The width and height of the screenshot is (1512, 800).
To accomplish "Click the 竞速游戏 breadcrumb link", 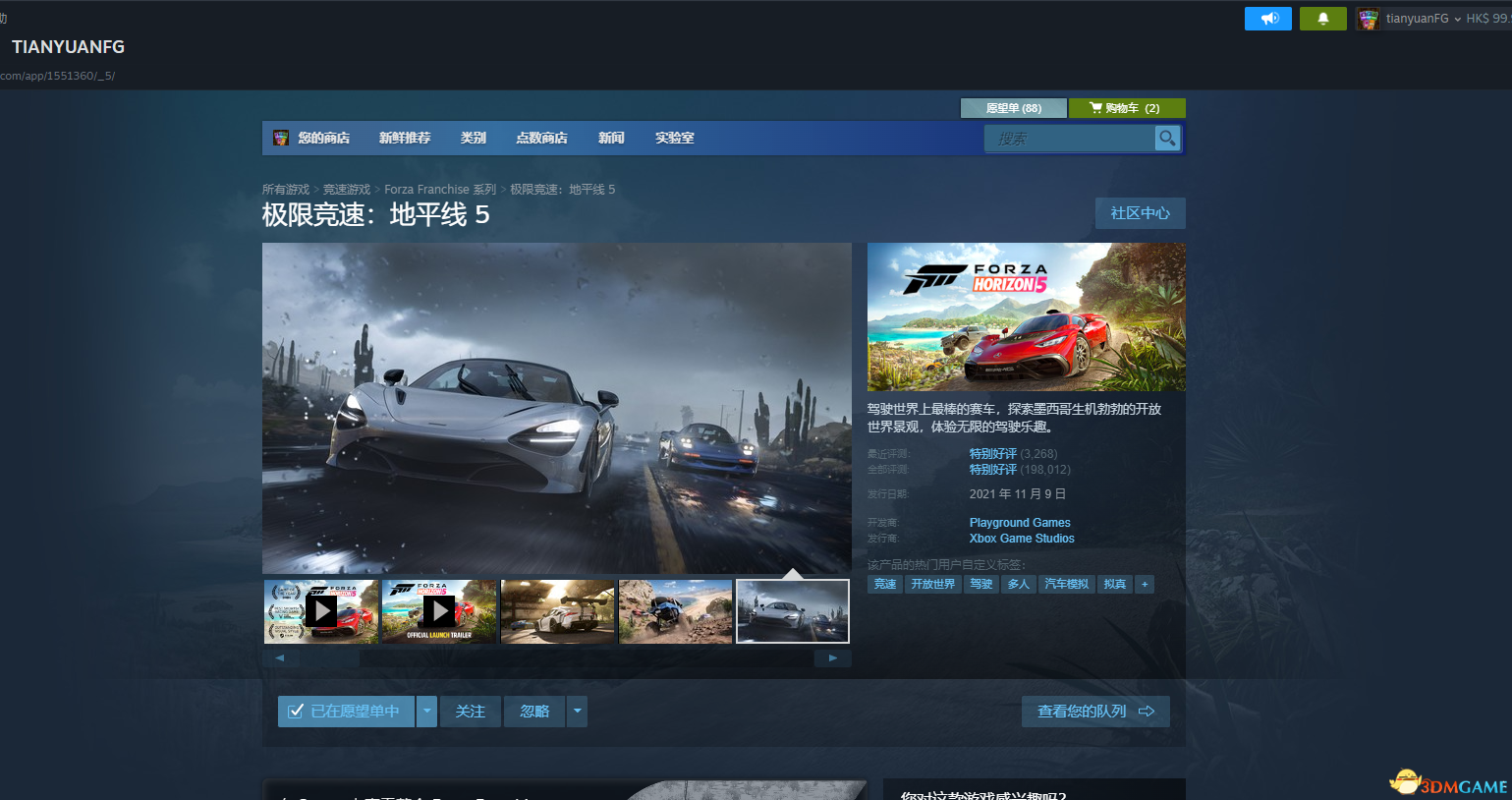I will [x=347, y=190].
